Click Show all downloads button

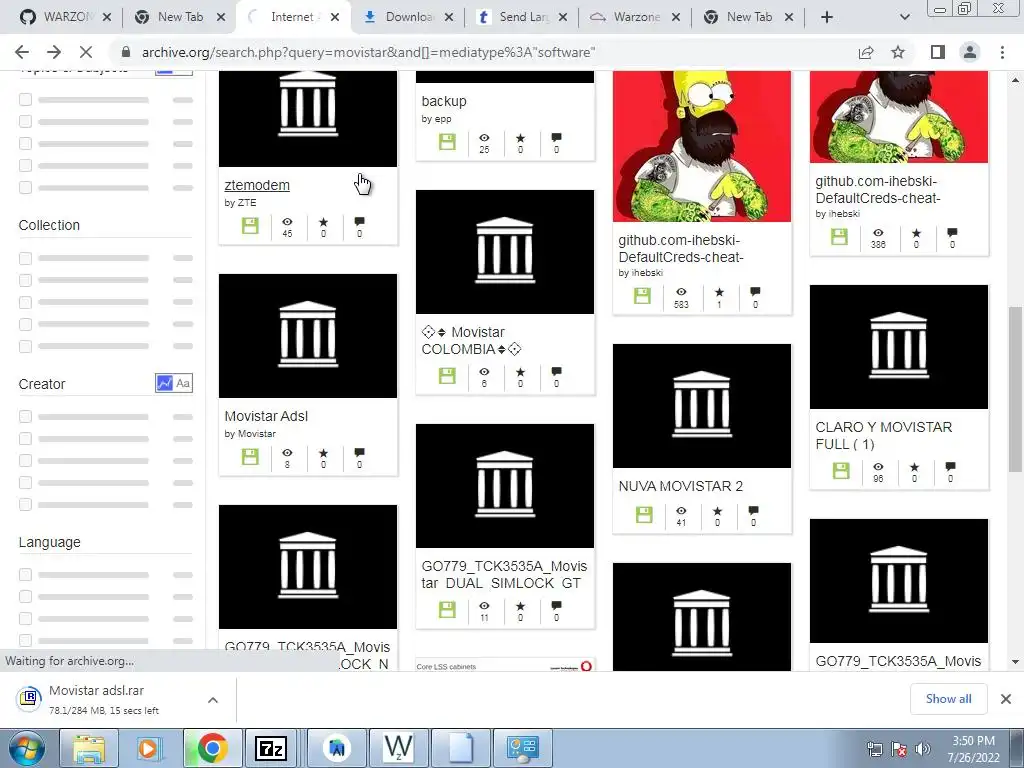948,699
